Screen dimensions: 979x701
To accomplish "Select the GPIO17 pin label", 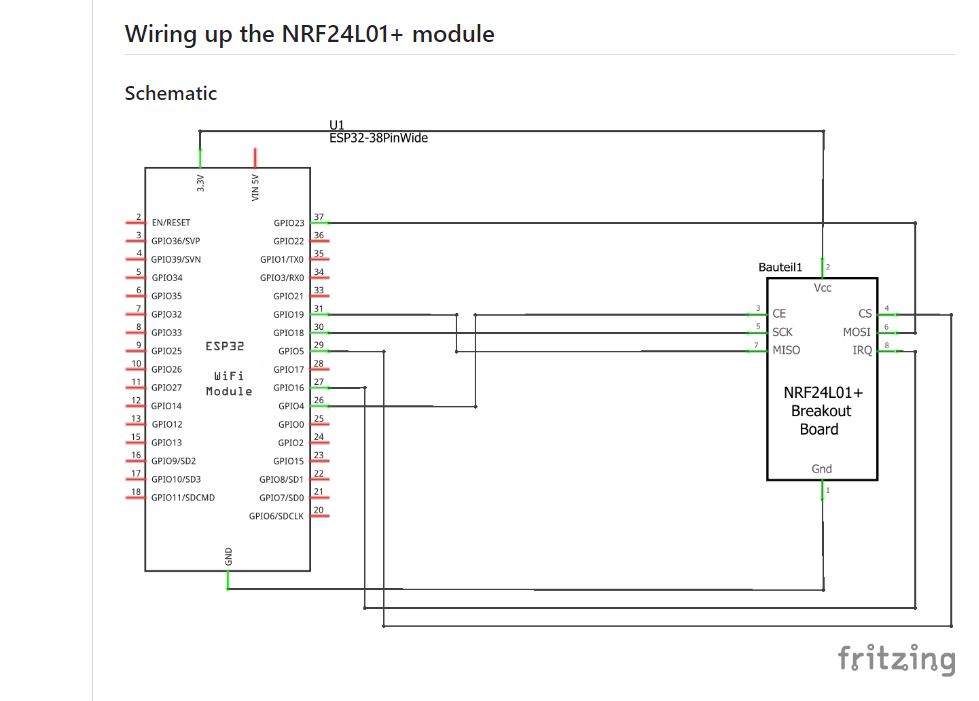I will pos(288,370).
